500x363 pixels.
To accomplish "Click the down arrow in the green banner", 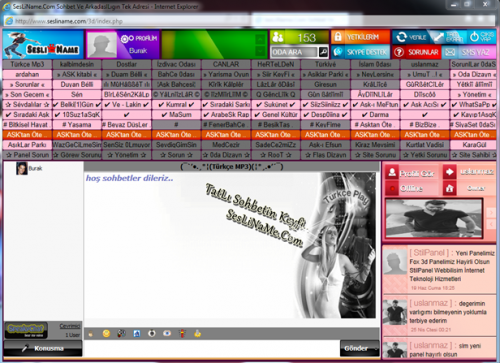I will 260,51.
